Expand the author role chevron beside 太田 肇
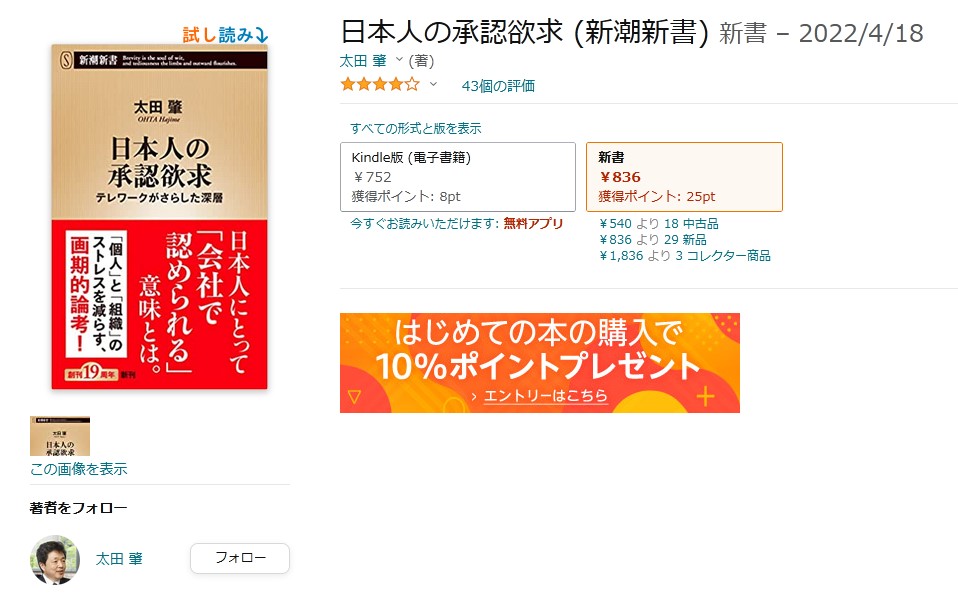This screenshot has width=958, height=599. pyautogui.click(x=399, y=60)
